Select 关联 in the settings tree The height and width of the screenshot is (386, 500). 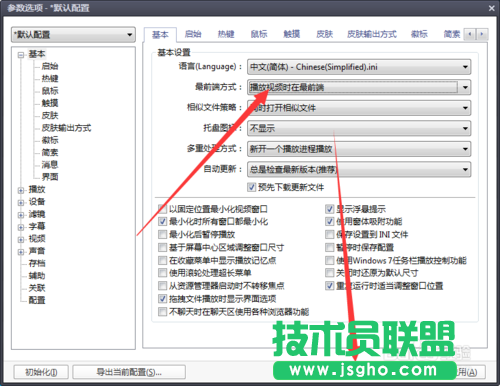tap(37, 288)
